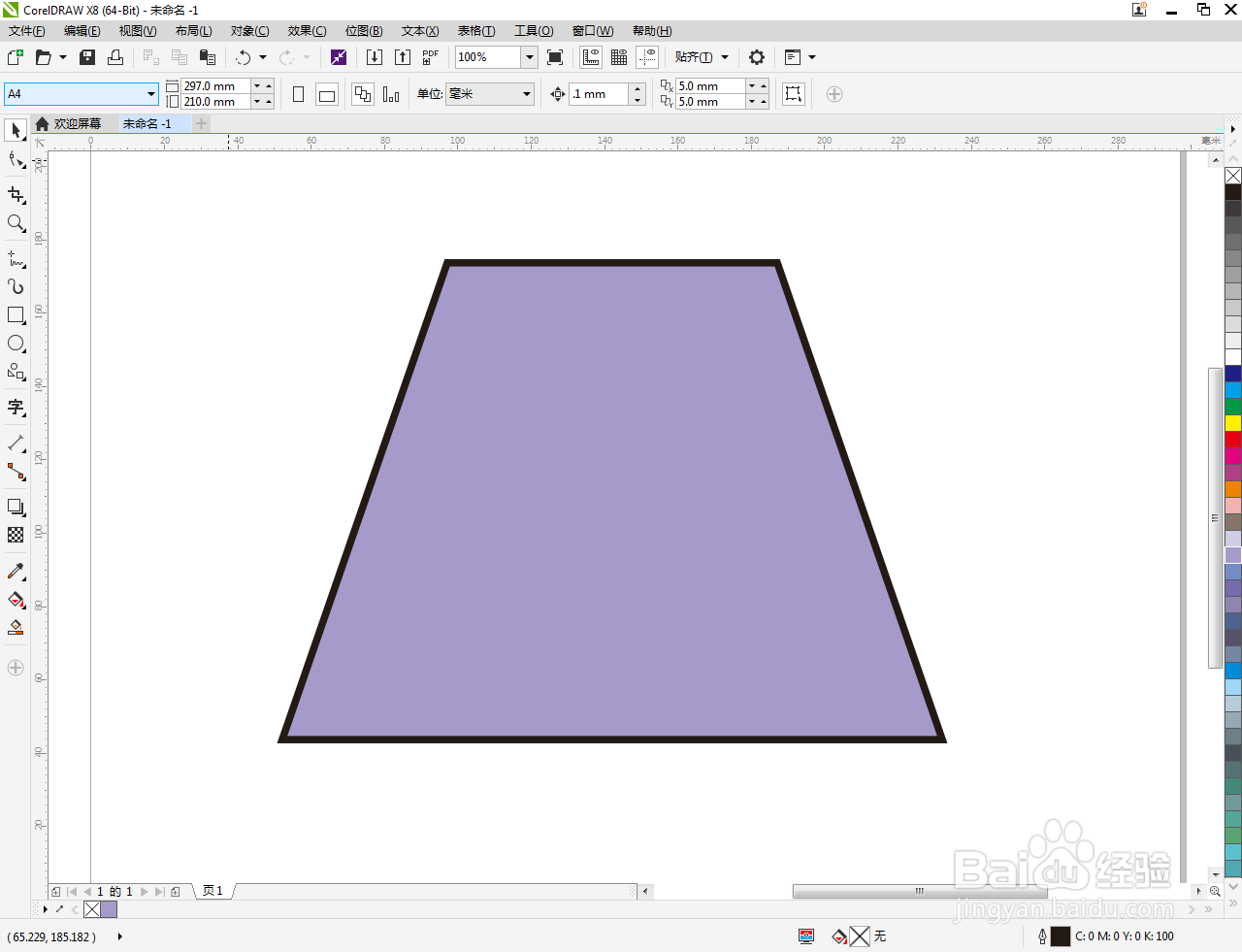Select the Ellipse tool

coord(16,344)
